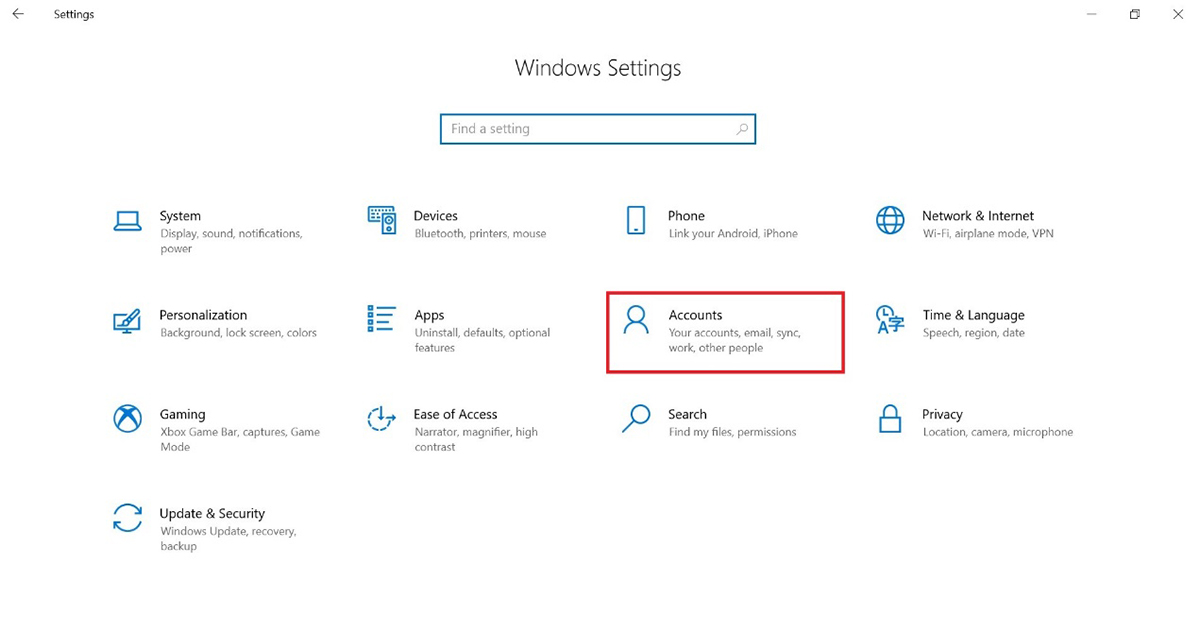The height and width of the screenshot is (633, 1200).
Task: Click 'Location, camera, microphone' description
Action: [x=997, y=432]
